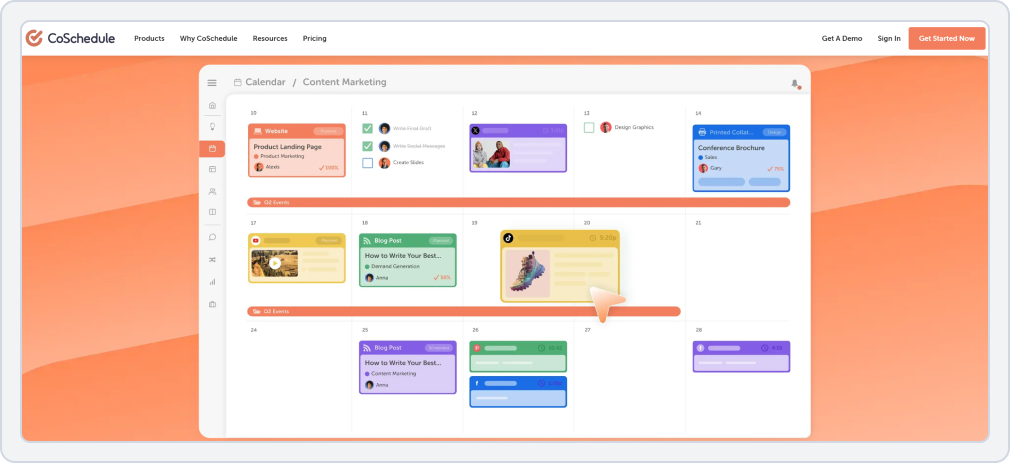The width and height of the screenshot is (1010, 463).
Task: Uncheck the Write Social Messages checkbox
Action: (x=368, y=146)
